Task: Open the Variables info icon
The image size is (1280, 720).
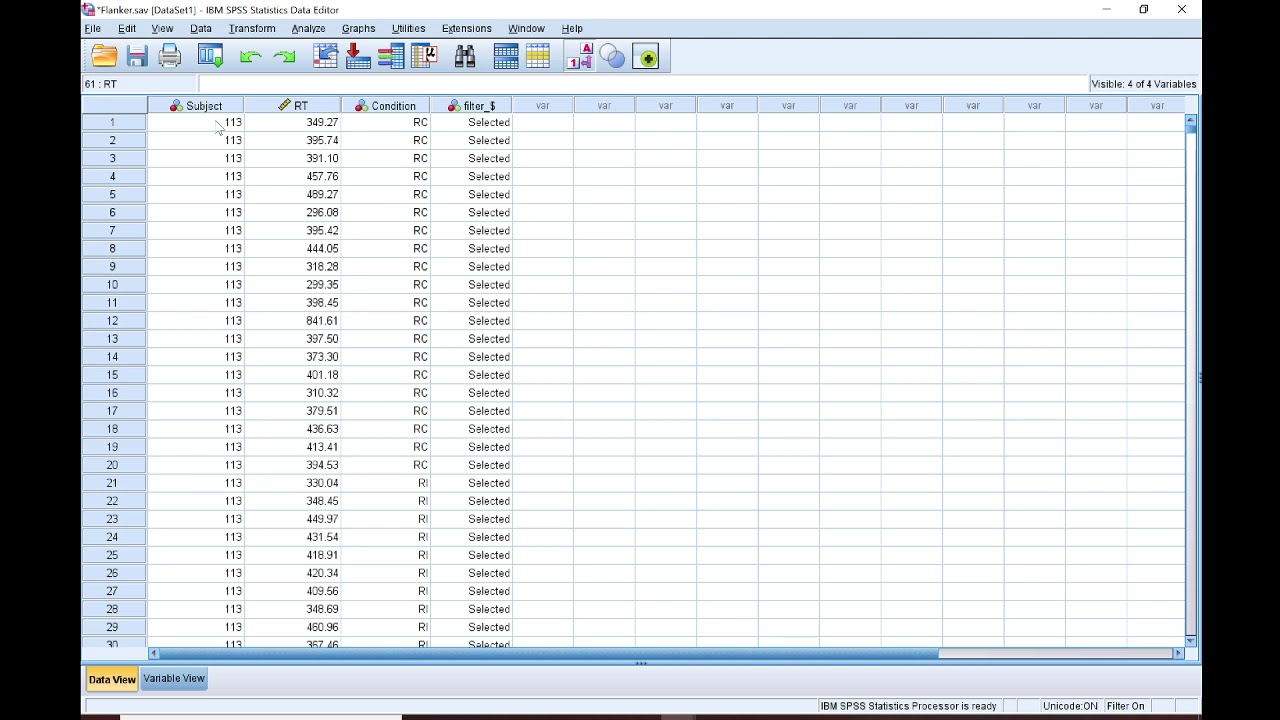Action: point(391,57)
